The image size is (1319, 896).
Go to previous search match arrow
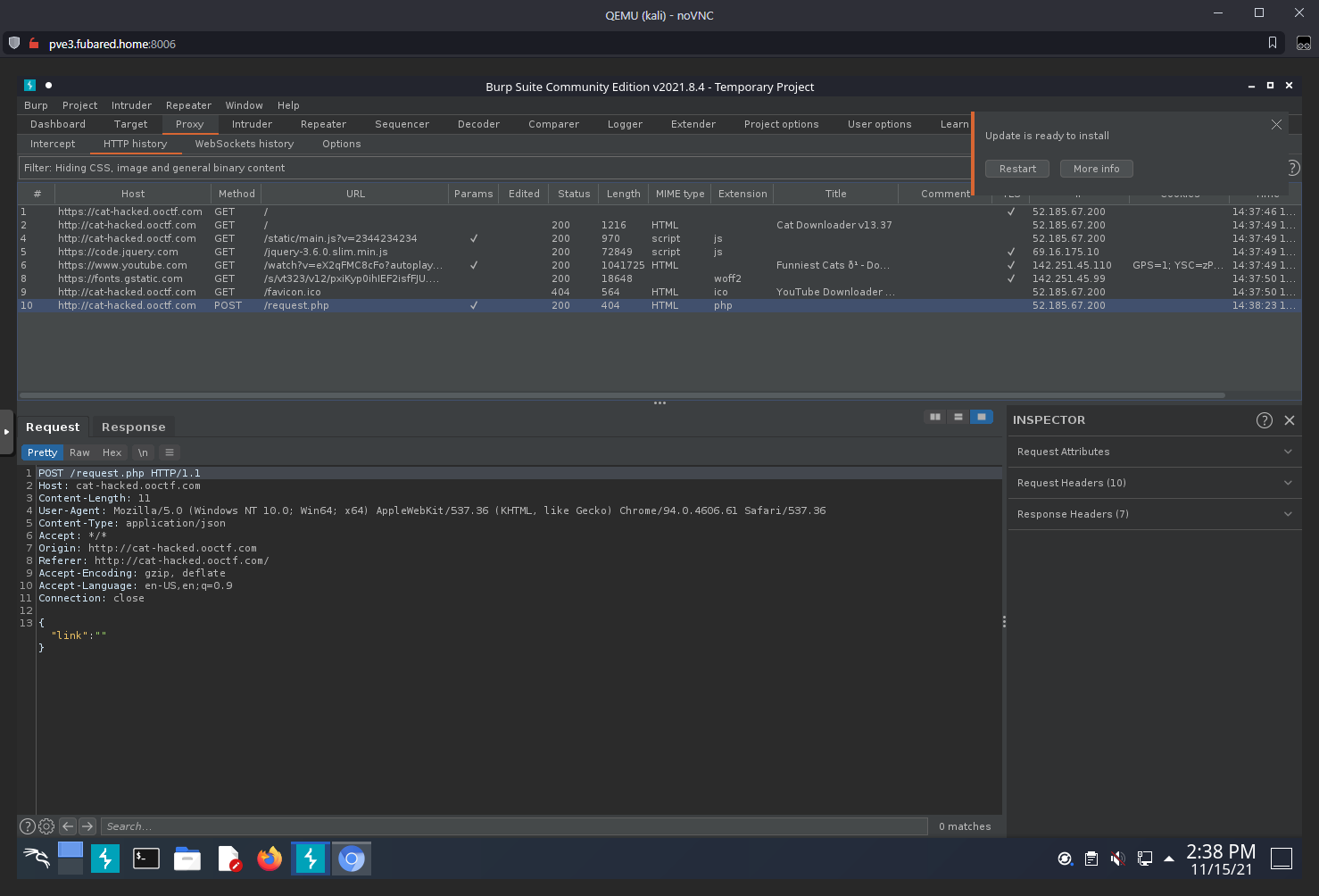68,826
